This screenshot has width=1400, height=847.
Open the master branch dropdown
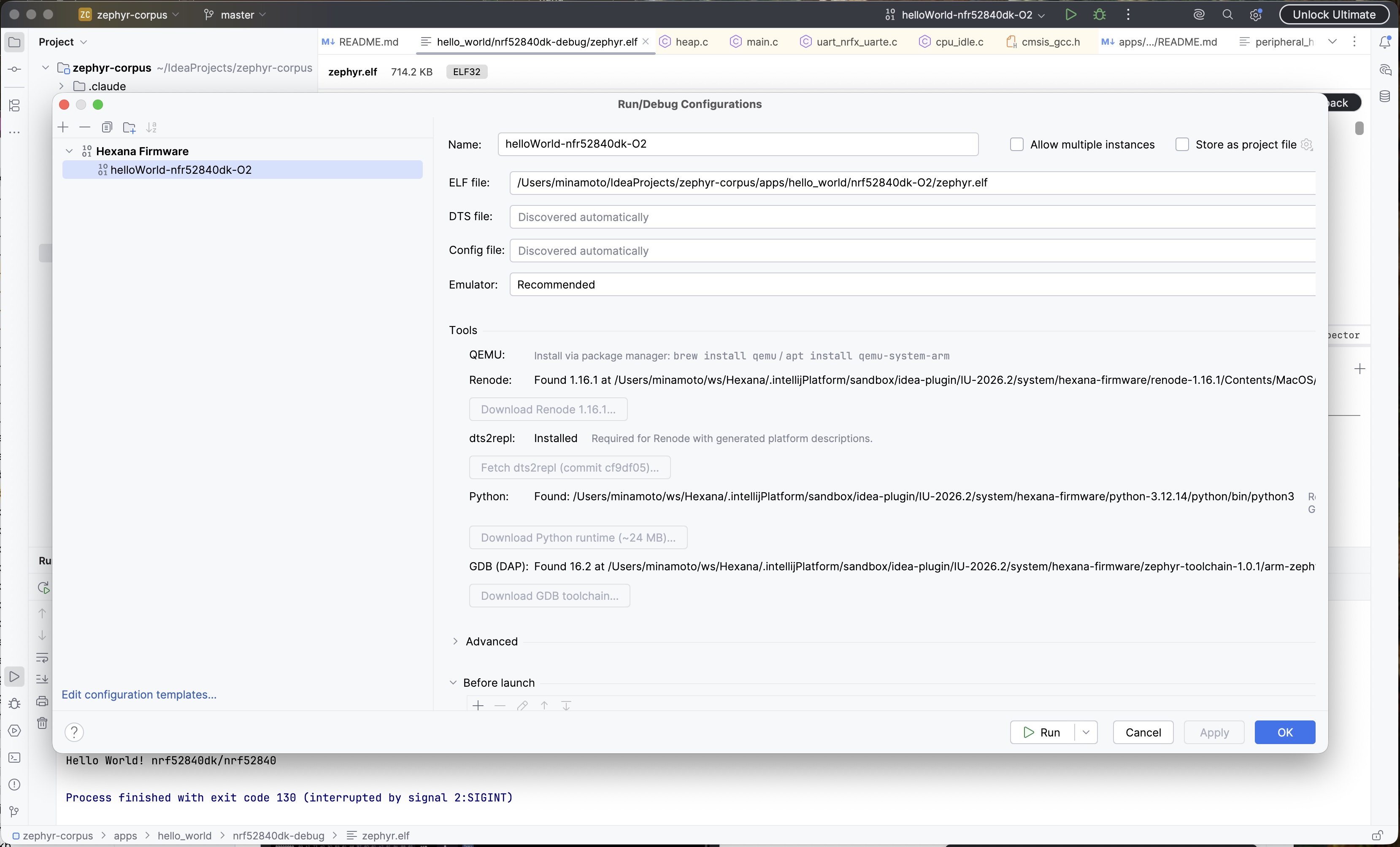235,15
